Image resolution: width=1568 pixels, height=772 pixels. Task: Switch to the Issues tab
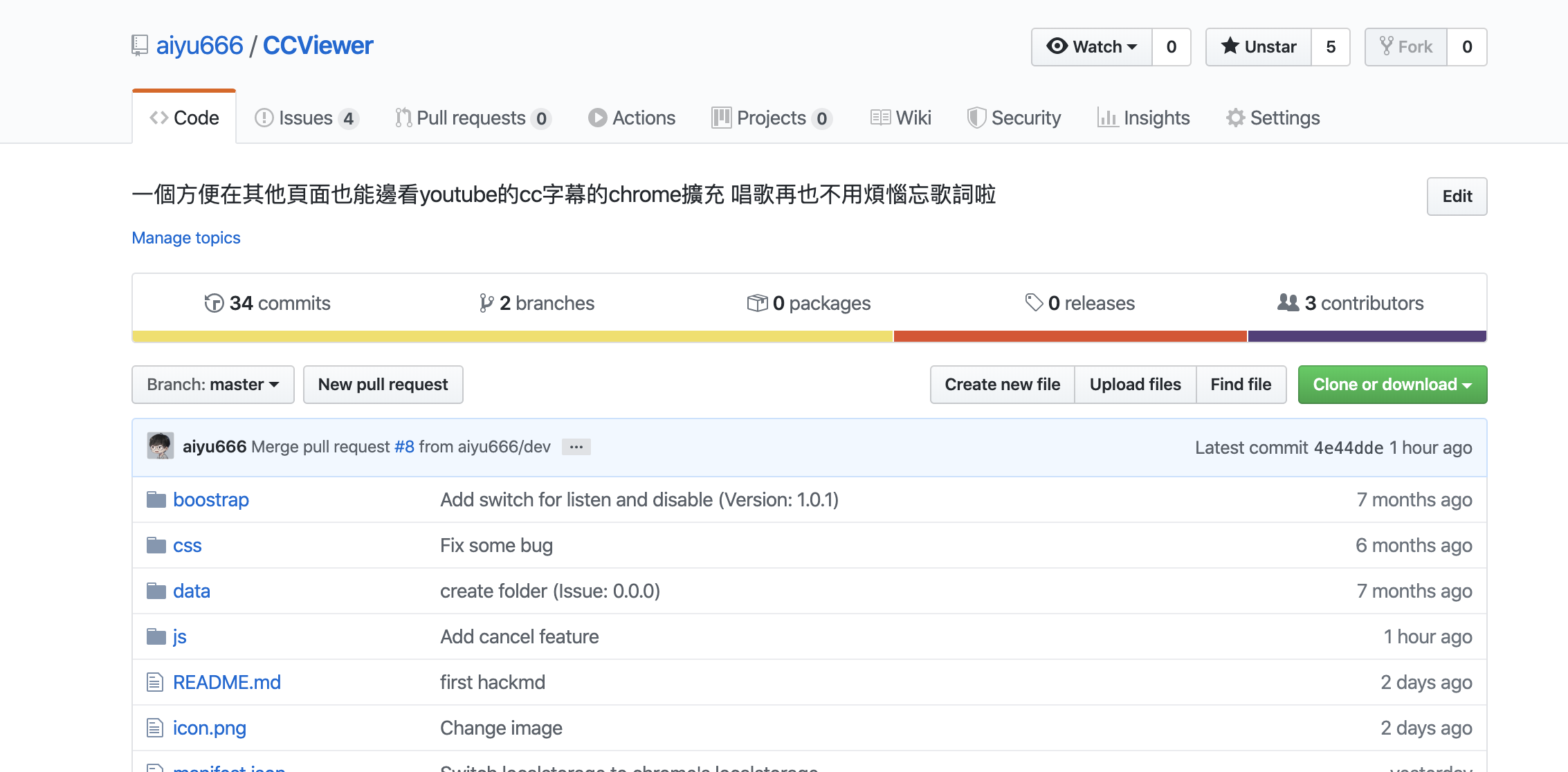pos(306,118)
